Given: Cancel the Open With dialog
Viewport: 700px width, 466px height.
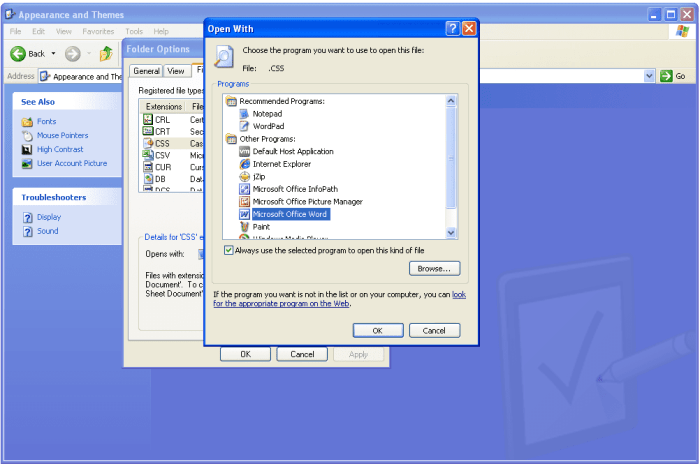Looking at the screenshot, I should point(434,331).
